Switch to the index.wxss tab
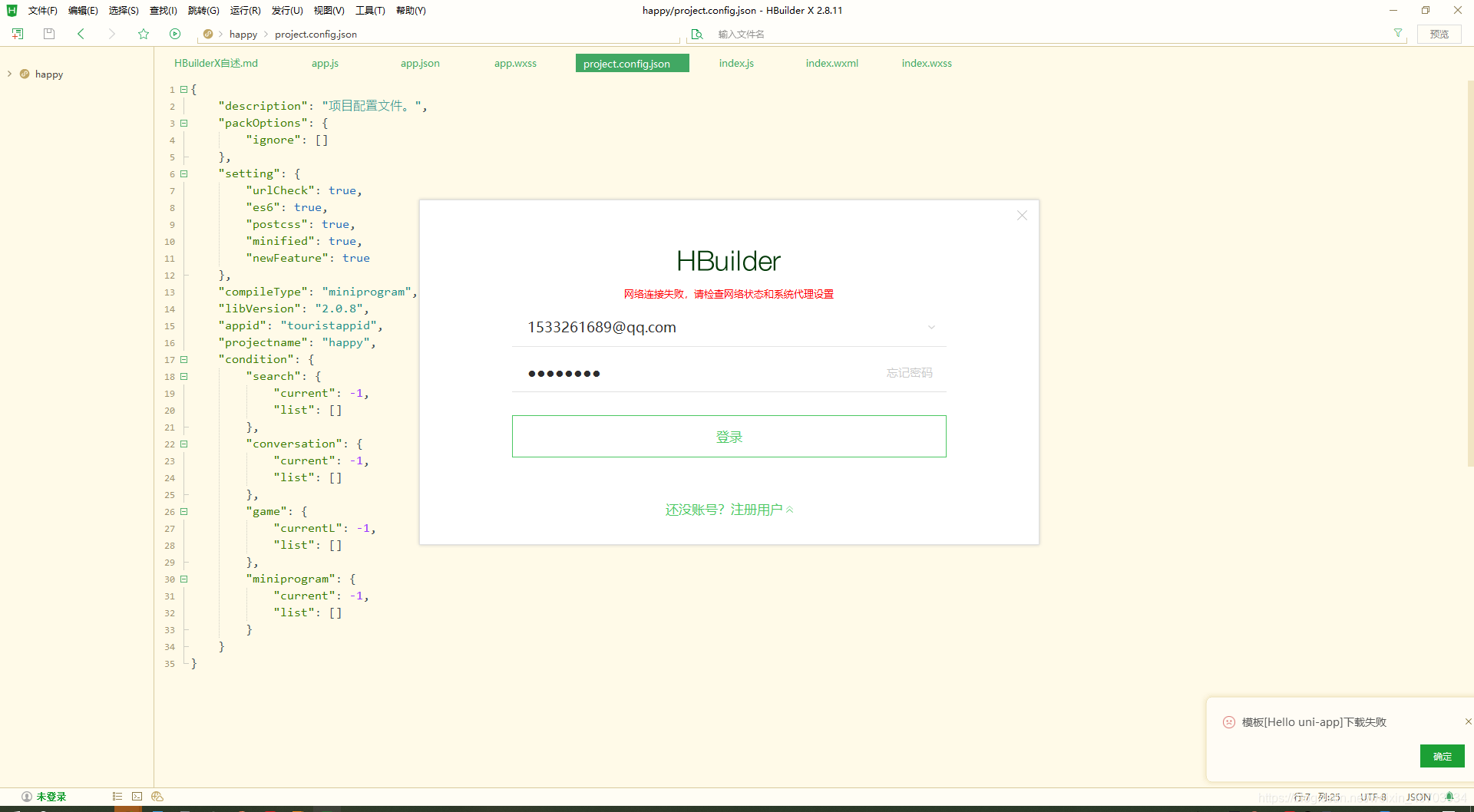This screenshot has width=1474, height=812. (x=927, y=63)
